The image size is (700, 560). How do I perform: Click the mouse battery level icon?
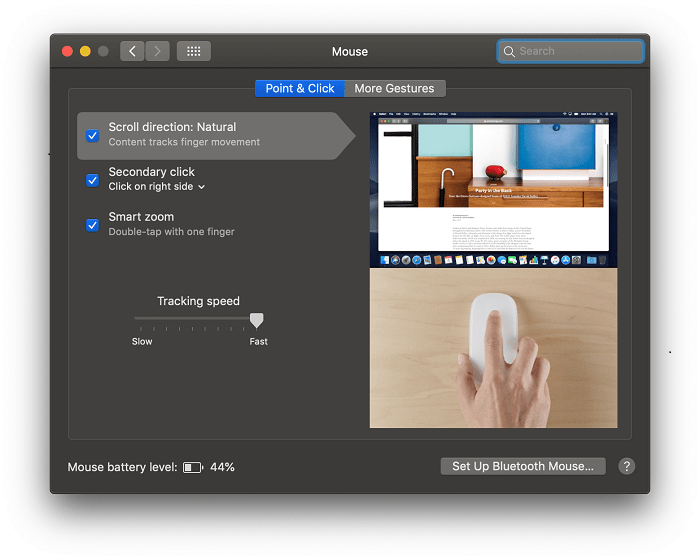coord(193,468)
